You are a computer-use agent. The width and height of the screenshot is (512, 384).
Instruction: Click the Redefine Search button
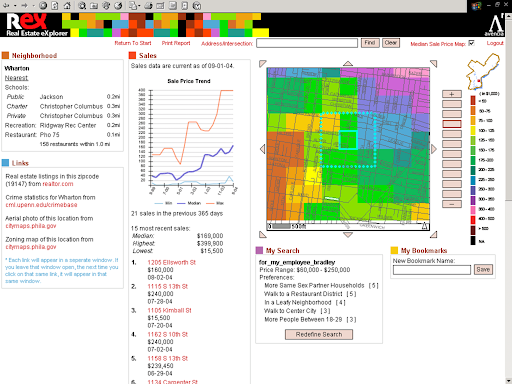(319, 334)
